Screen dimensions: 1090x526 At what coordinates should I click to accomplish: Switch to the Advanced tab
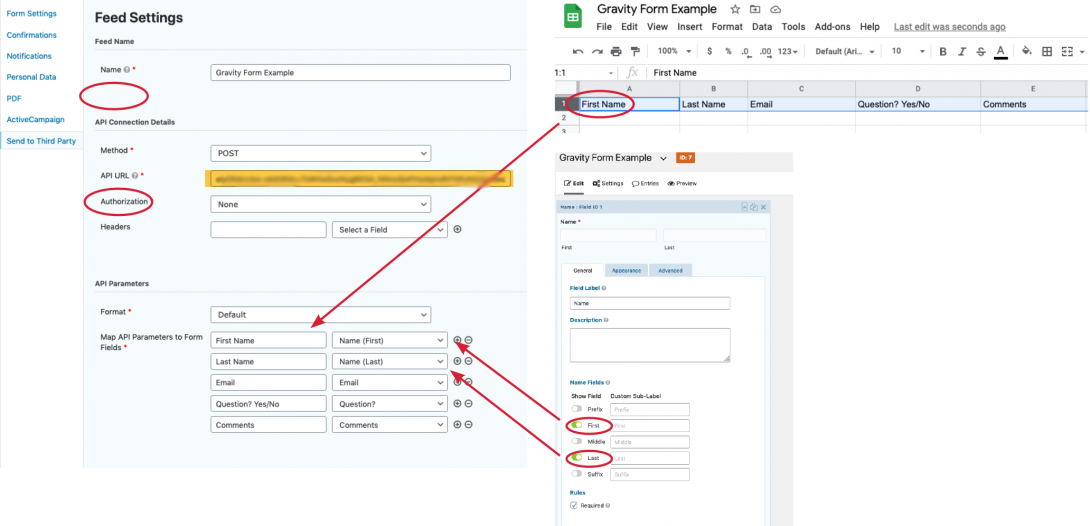click(671, 270)
